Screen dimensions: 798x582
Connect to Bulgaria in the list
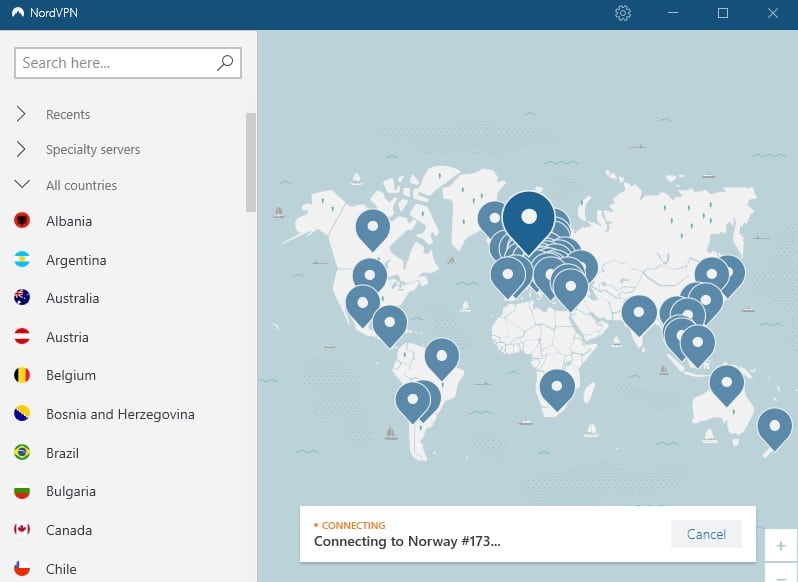(71, 491)
